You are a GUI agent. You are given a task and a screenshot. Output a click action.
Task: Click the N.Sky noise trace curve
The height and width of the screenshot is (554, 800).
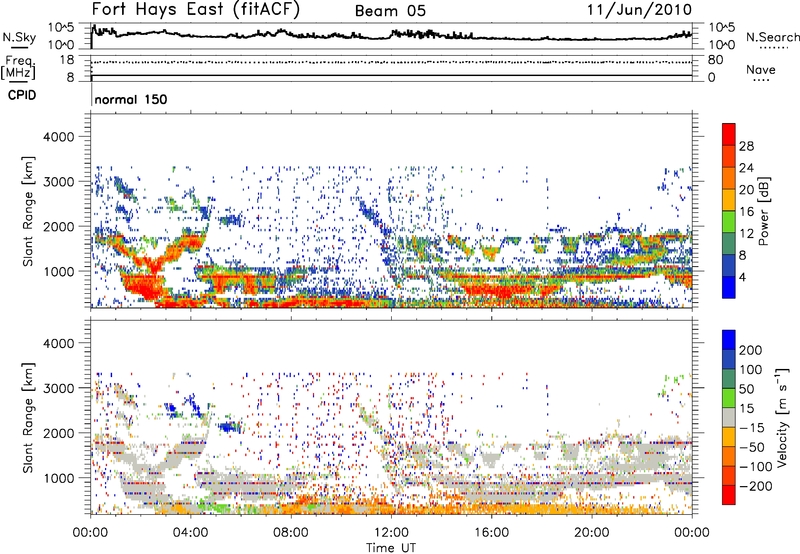pyautogui.click(x=391, y=35)
